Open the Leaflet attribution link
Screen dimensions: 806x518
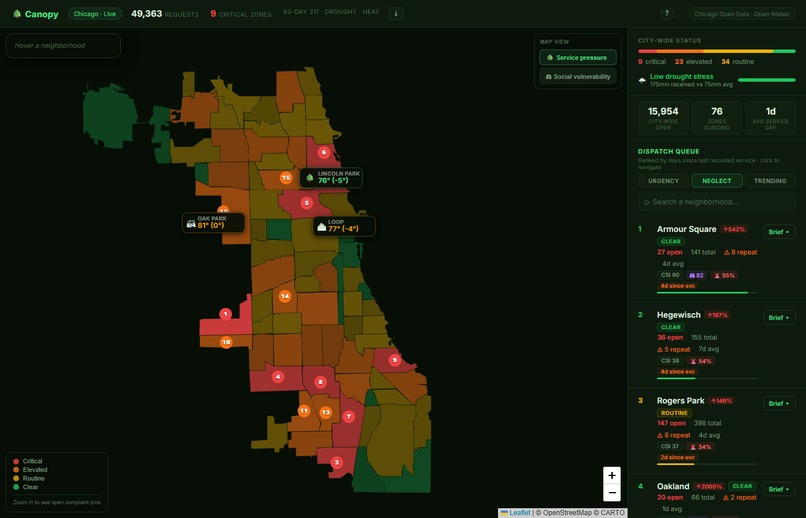click(x=516, y=512)
